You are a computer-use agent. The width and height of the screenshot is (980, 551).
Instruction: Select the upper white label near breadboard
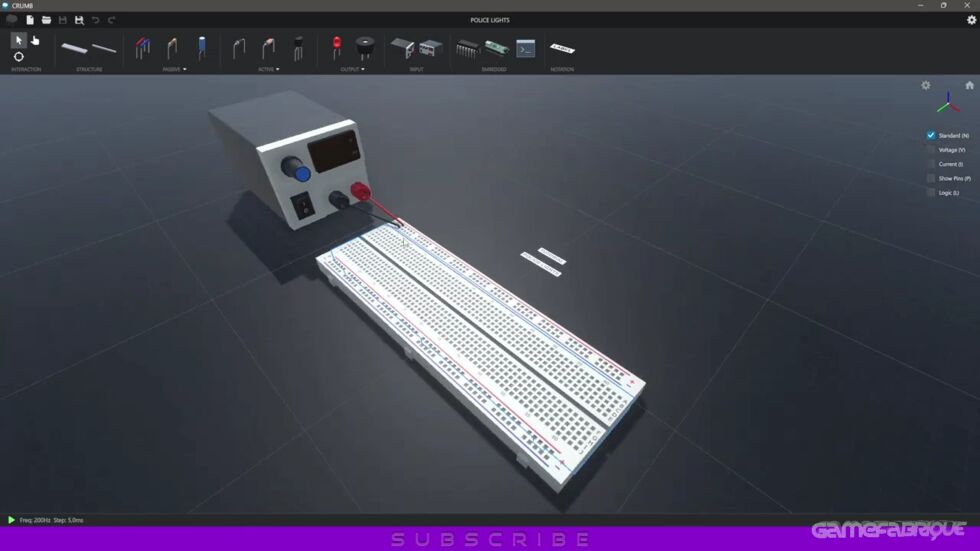[x=552, y=256]
